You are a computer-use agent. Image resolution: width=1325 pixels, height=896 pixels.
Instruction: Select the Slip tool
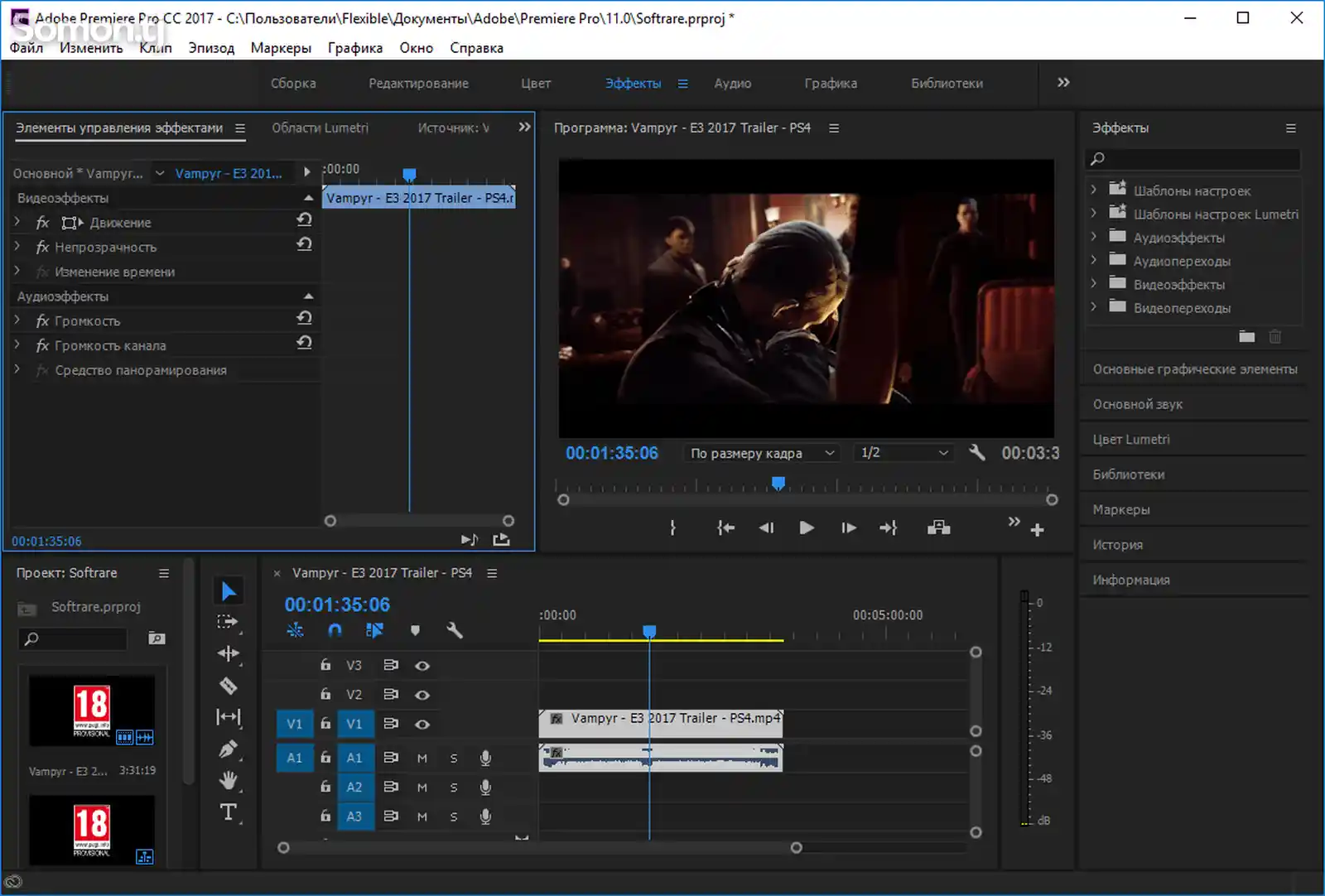(x=229, y=716)
